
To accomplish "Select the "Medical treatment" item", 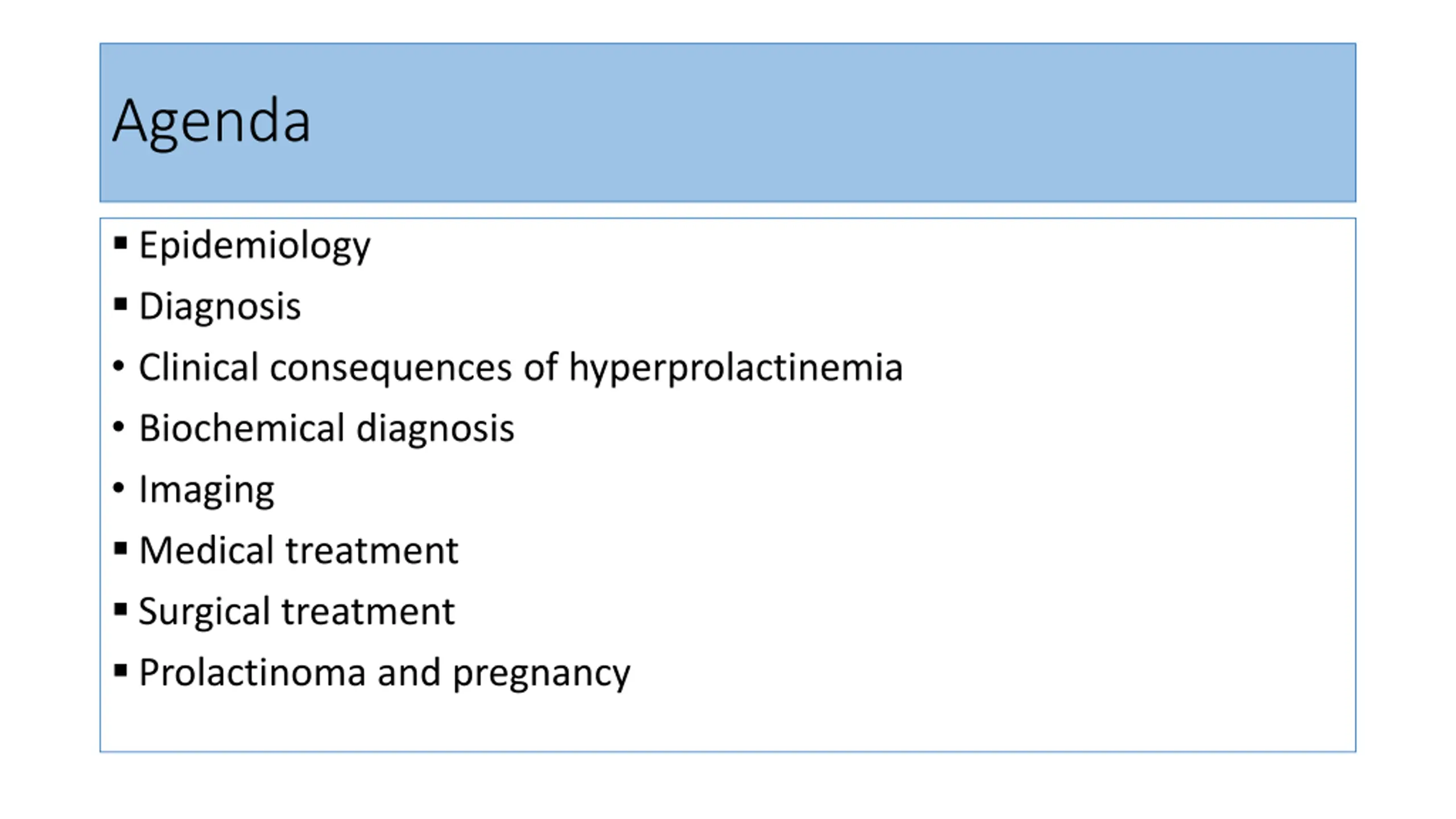I will [x=299, y=551].
